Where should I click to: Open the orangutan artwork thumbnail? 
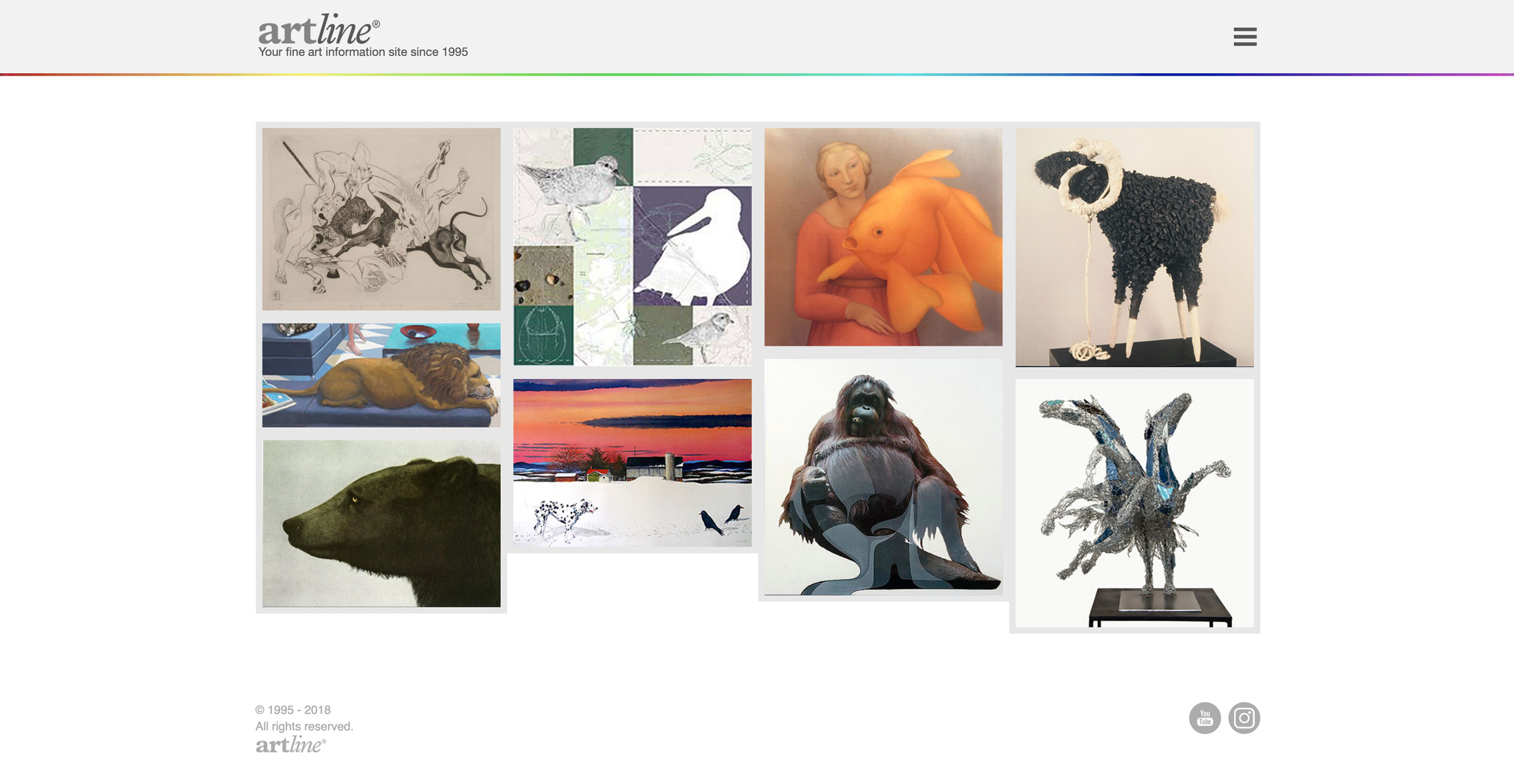[x=883, y=477]
